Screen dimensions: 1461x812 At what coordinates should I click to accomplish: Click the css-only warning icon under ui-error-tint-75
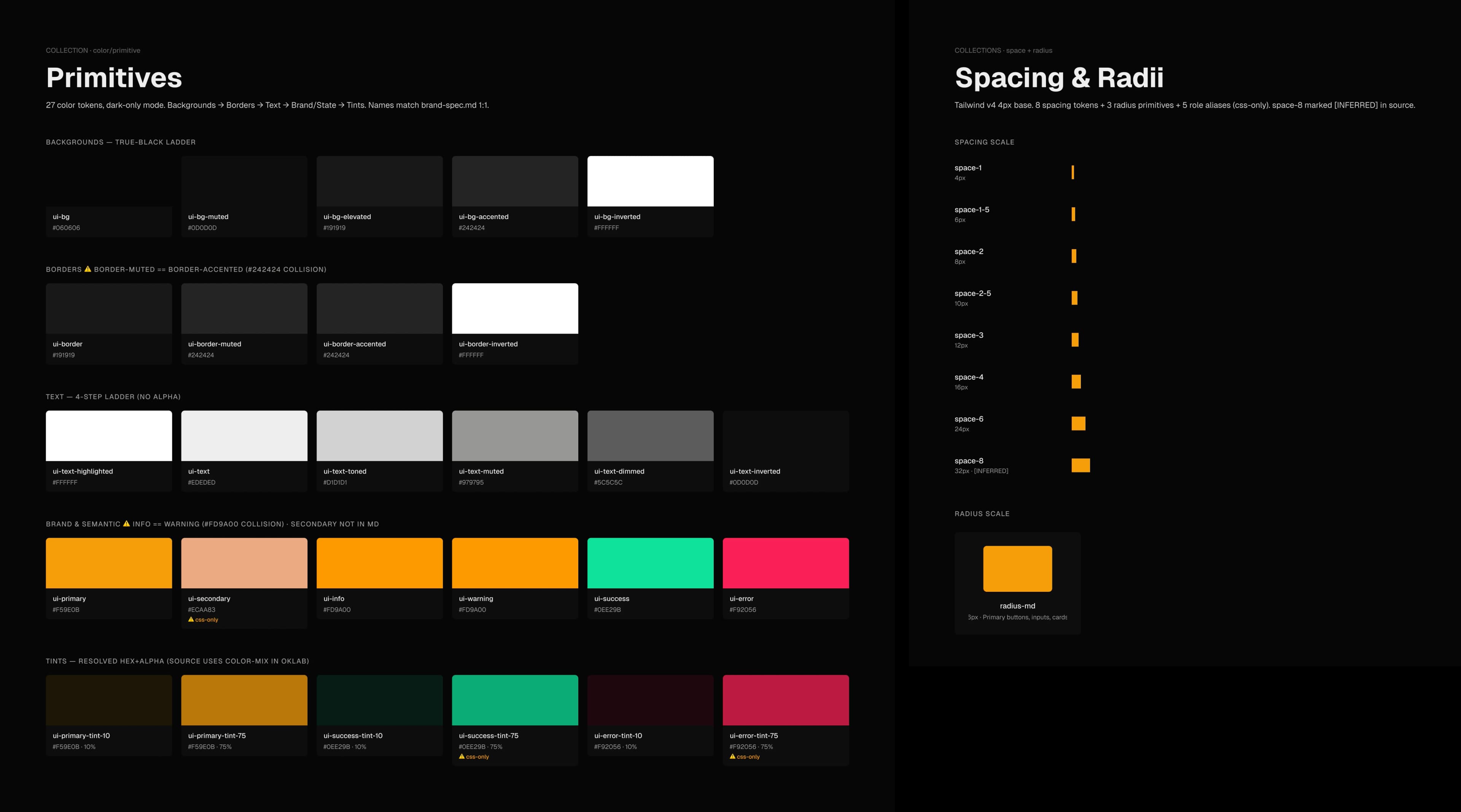[732, 756]
